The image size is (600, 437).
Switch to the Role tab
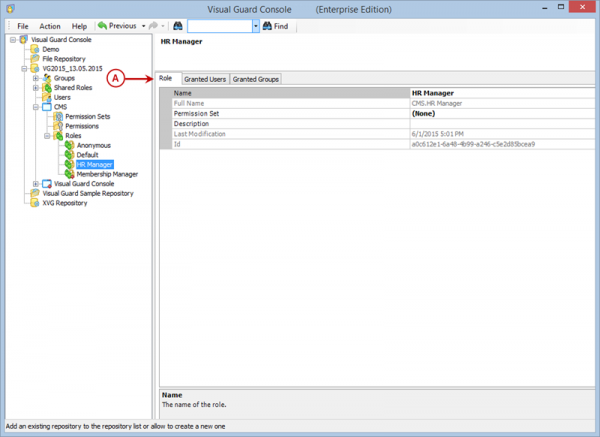pos(166,78)
